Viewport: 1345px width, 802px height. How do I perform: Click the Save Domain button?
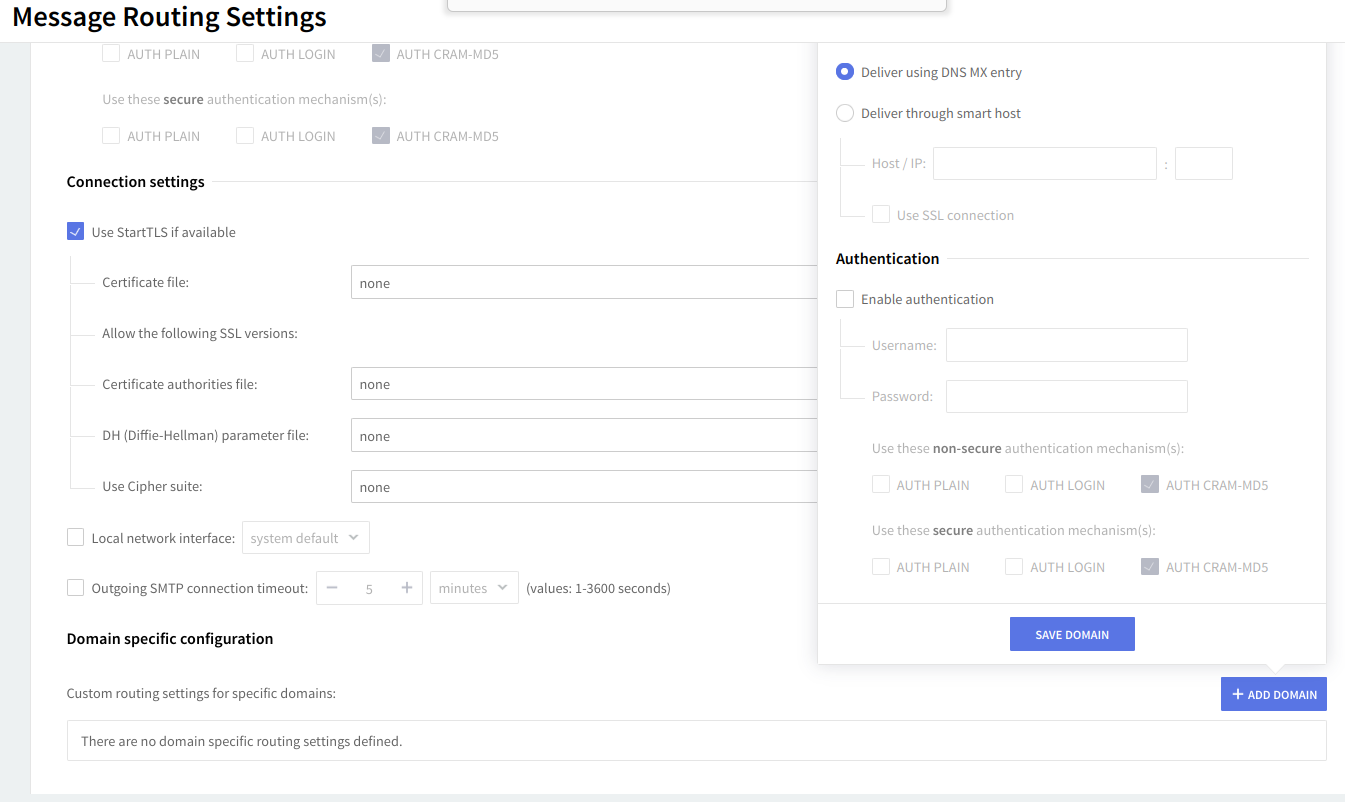(1072, 635)
